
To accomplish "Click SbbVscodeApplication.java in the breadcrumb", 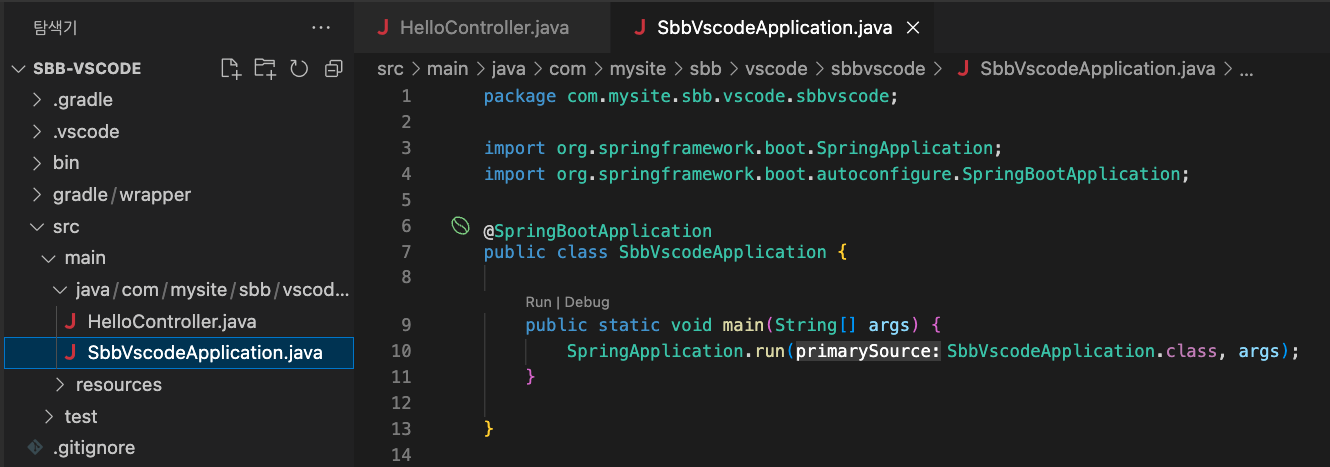I will point(1098,69).
